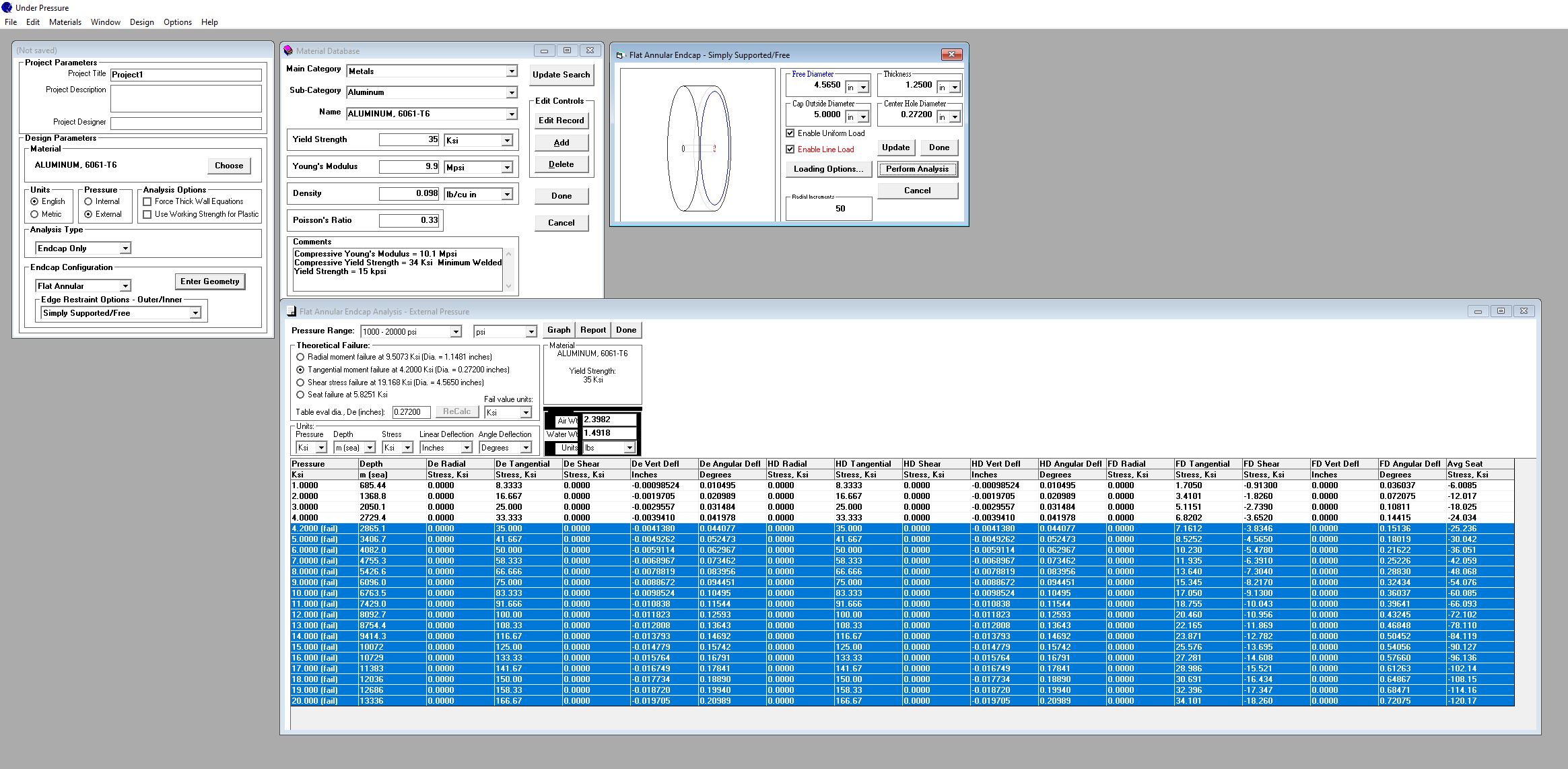
Task: Maximize the Flat Annular Endcap Analysis window
Action: tap(1501, 311)
